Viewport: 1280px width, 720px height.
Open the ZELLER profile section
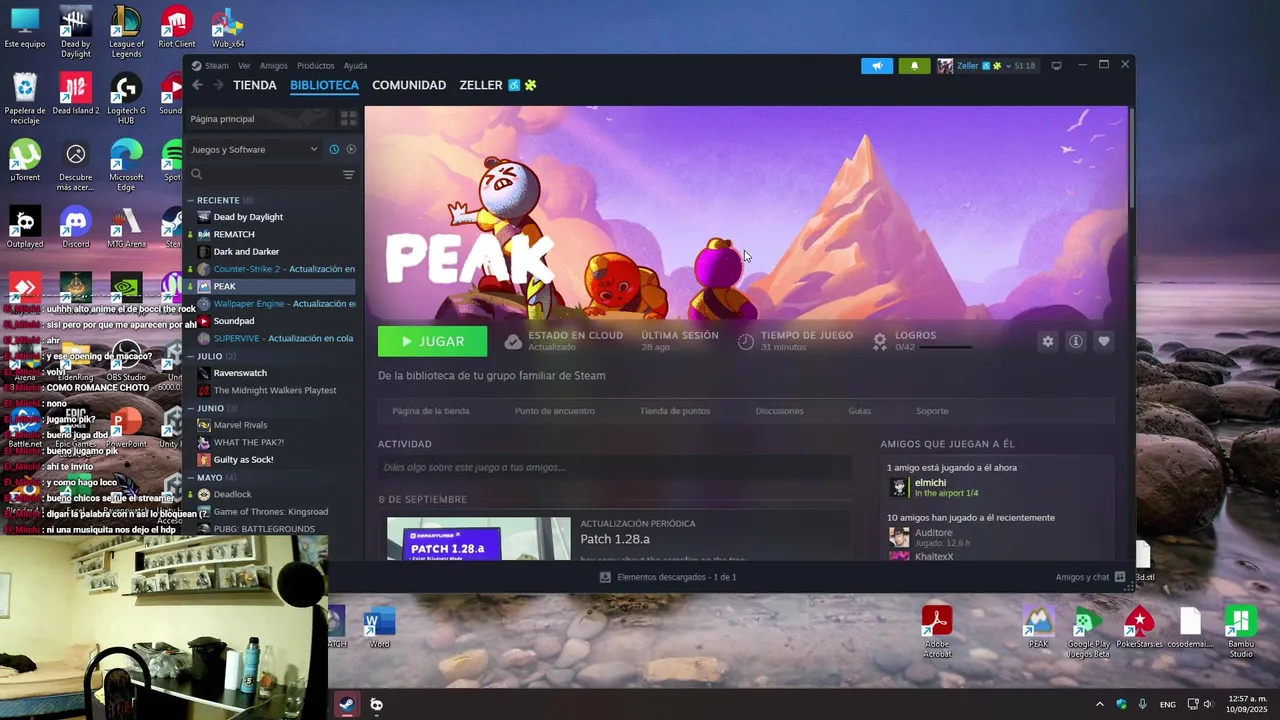point(481,86)
